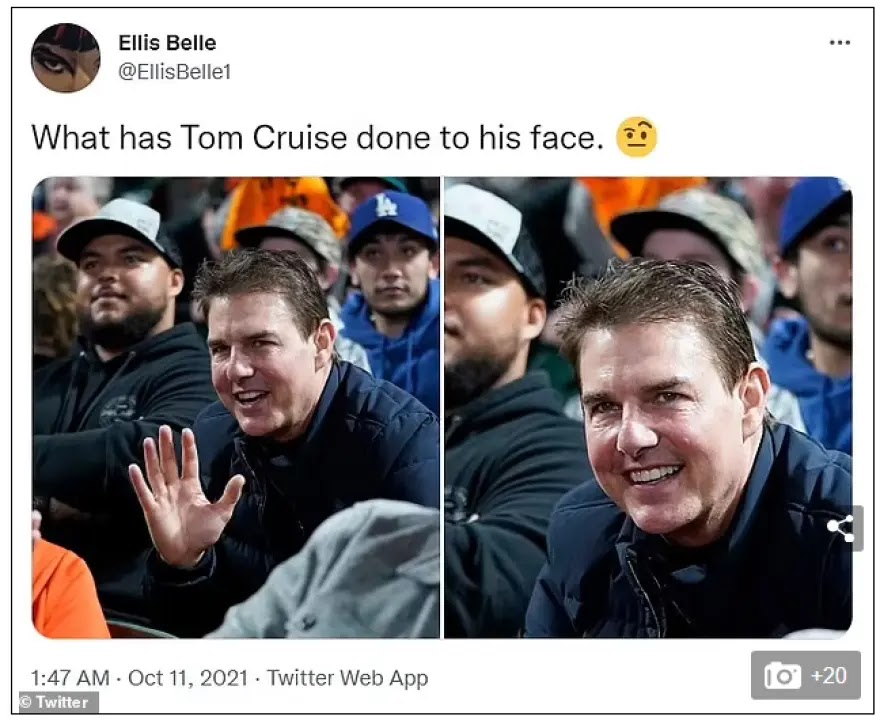Image resolution: width=880 pixels, height=720 pixels.
Task: Click the blue LA cap in left photo
Action: 391,217
